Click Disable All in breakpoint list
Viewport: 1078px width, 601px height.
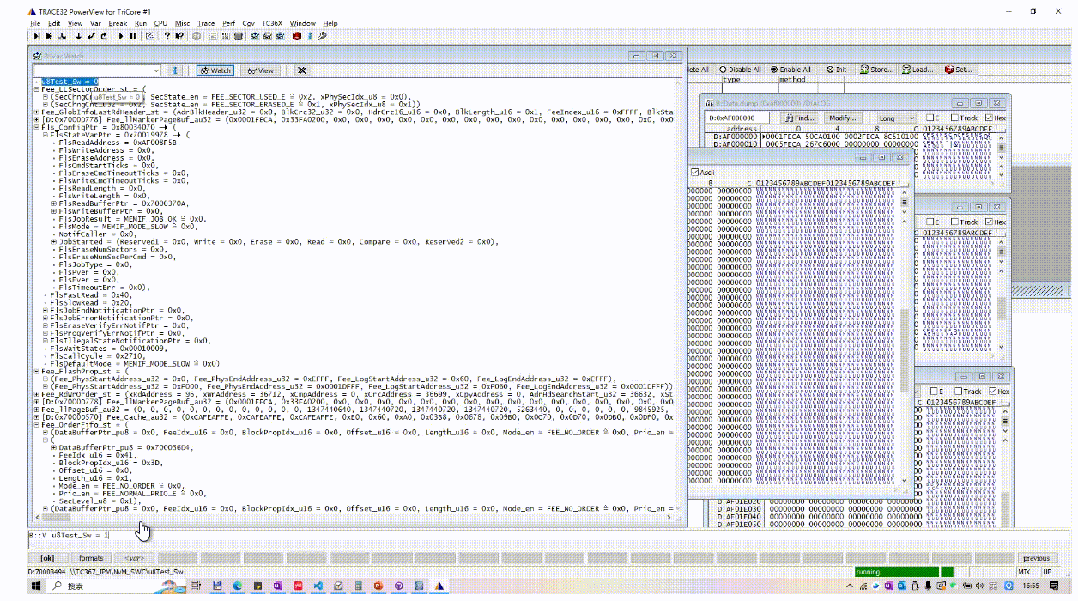740,69
